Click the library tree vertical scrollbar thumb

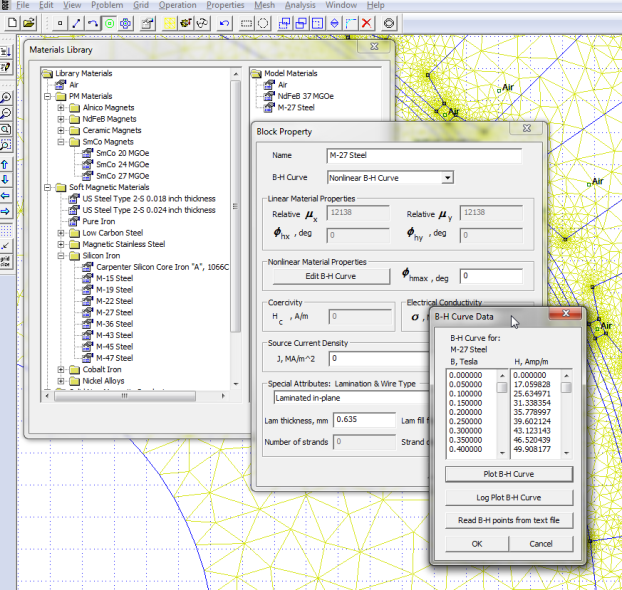tap(236, 206)
